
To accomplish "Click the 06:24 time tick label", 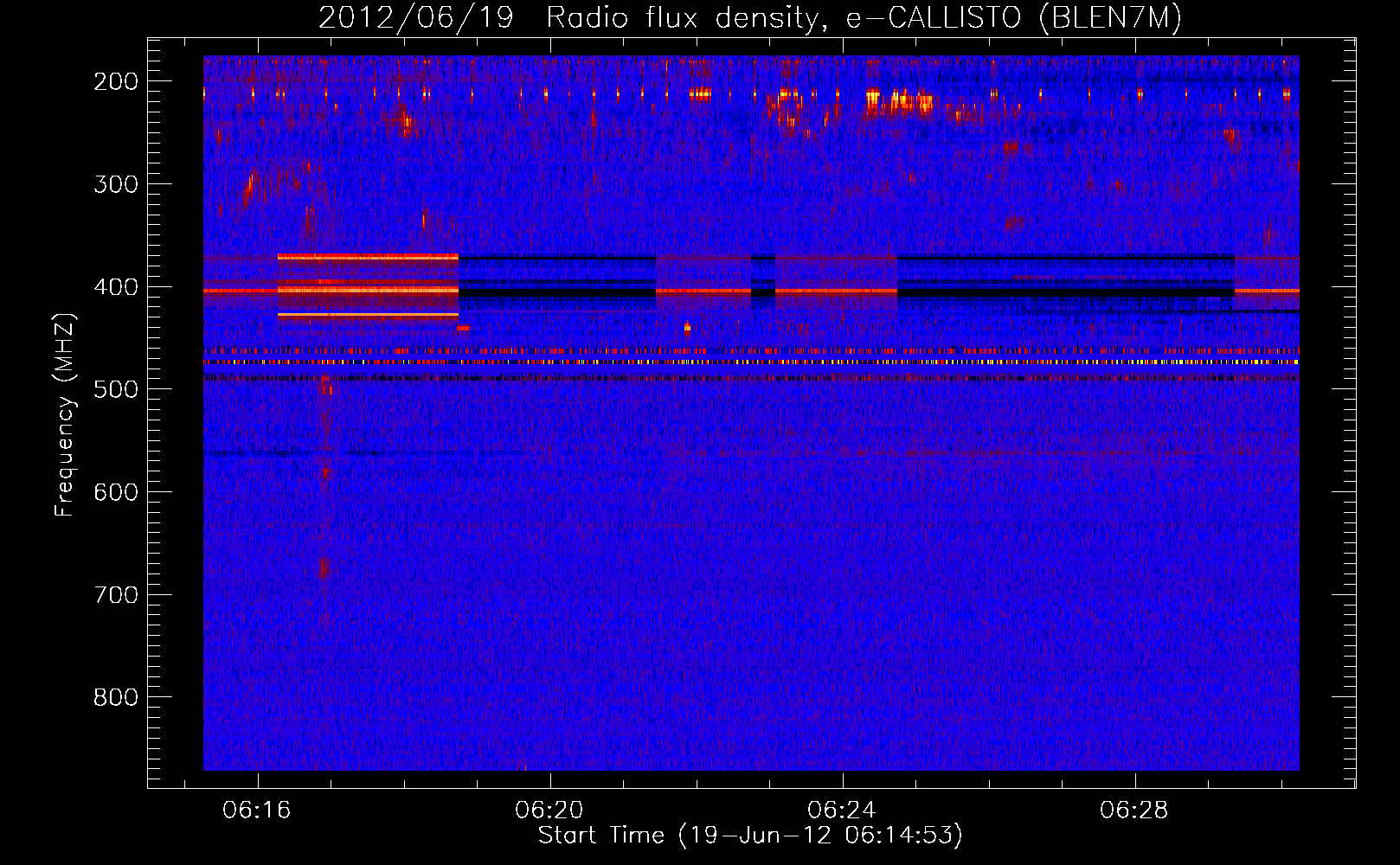I will coord(842,811).
